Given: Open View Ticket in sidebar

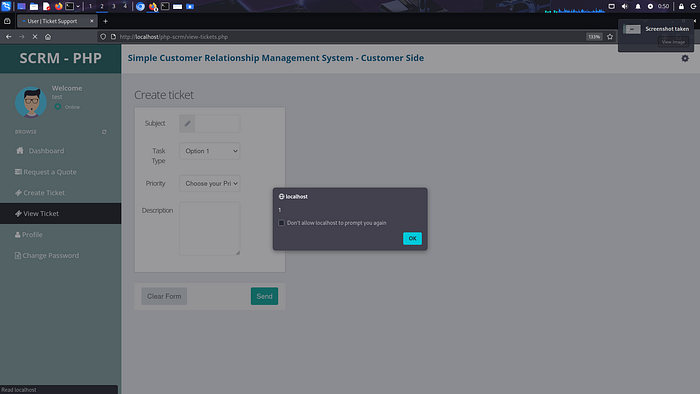Looking at the screenshot, I should click(x=60, y=213).
